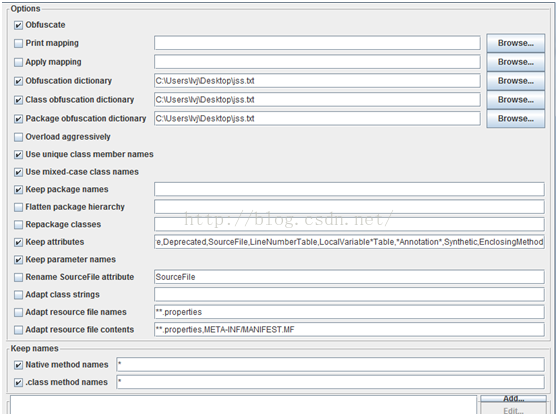Screen dimensions: 558x416
Task: Uncheck Keep package names checkbox
Action: (19, 190)
